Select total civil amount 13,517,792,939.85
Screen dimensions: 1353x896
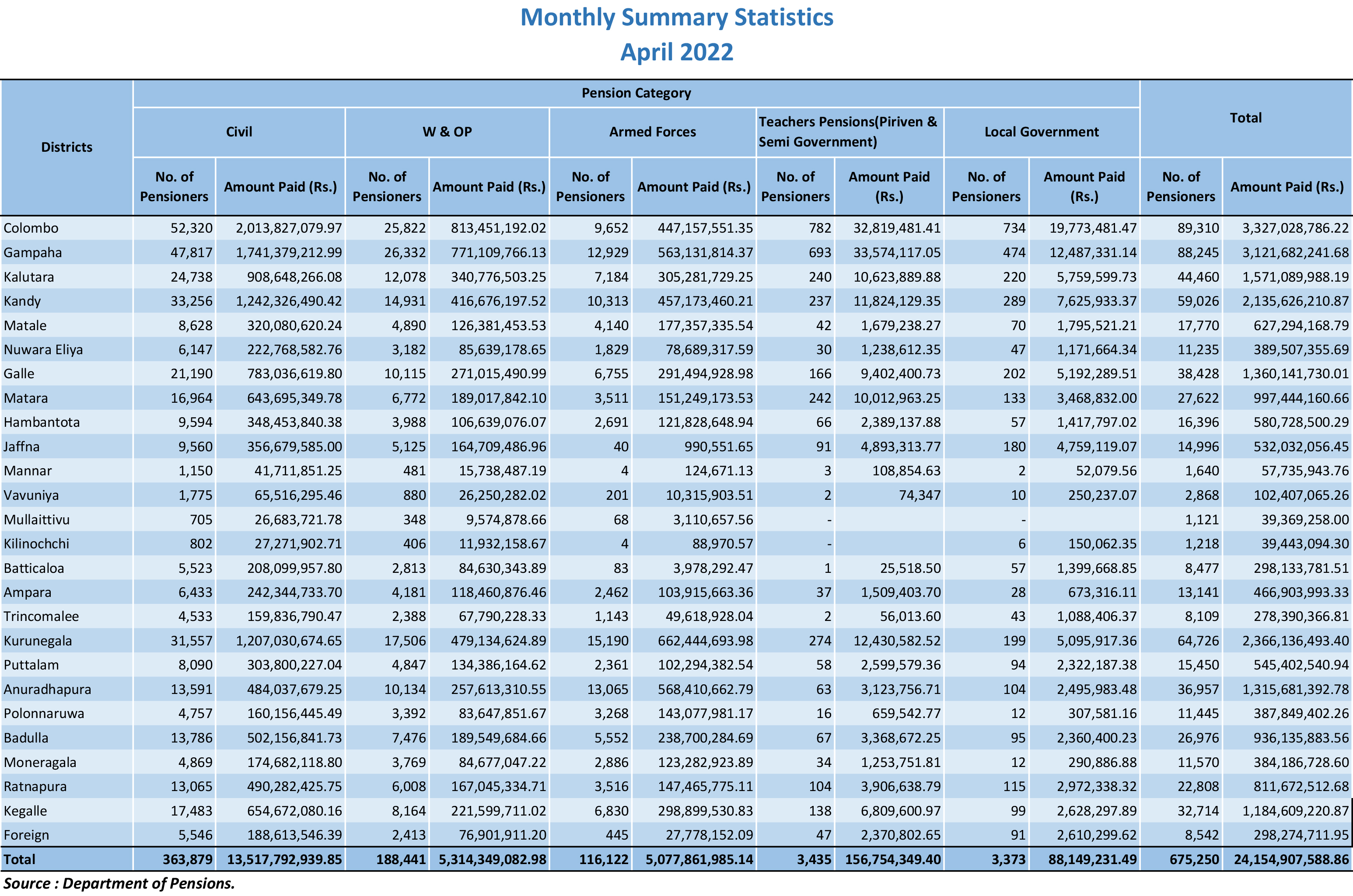[285, 860]
